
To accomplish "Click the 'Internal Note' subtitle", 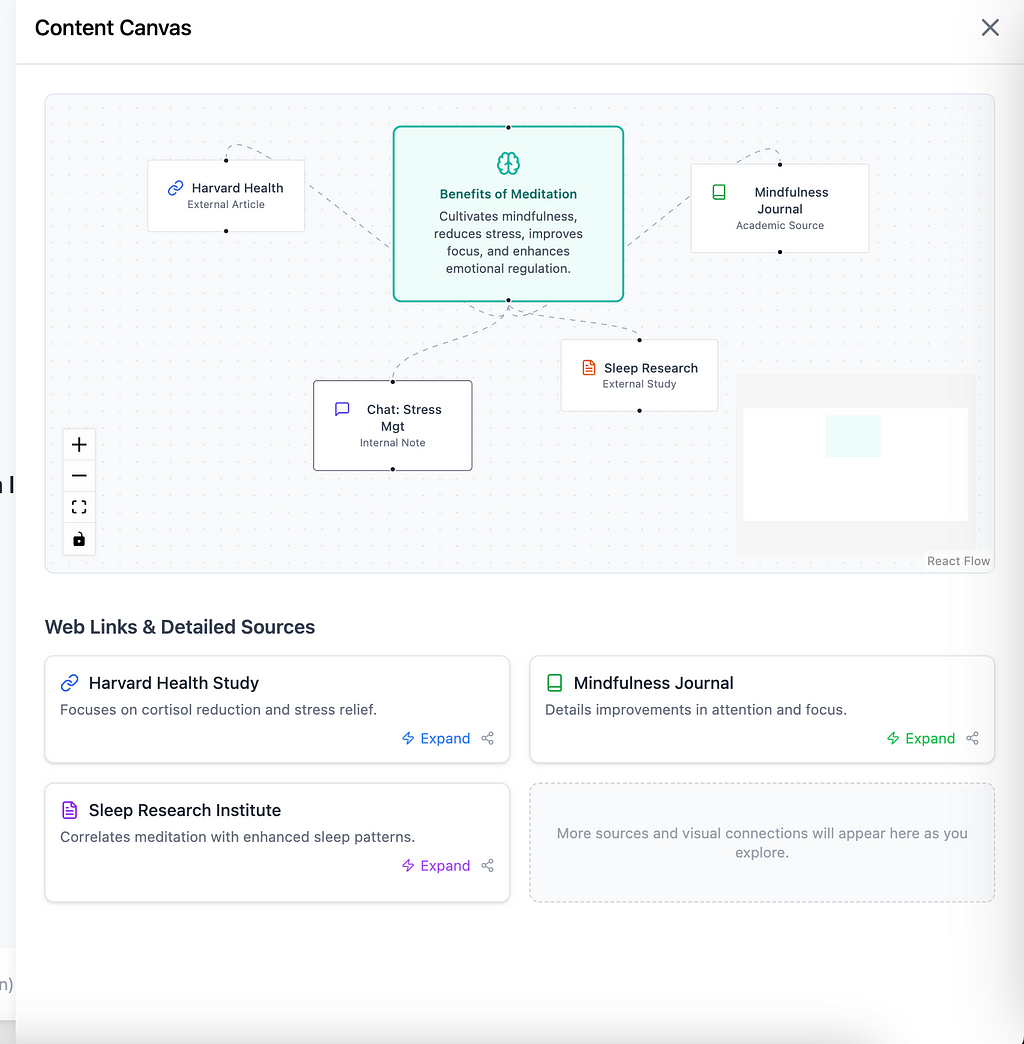I will 393,443.
